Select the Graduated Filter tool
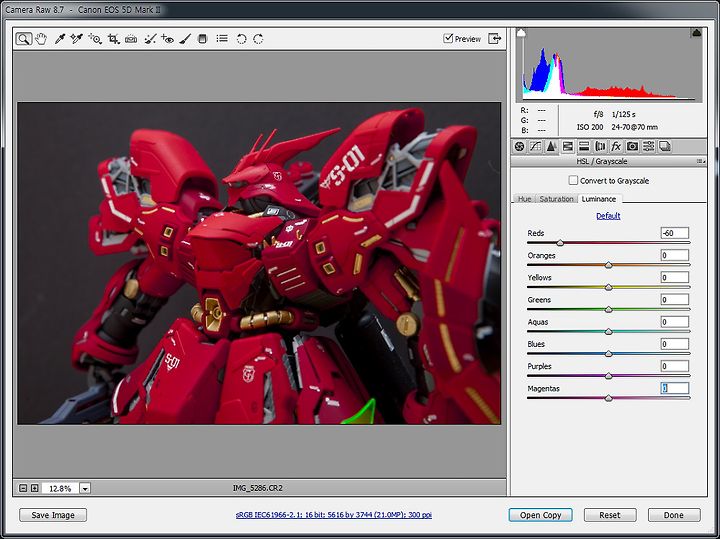Screen dimensions: 720x539 (x=202, y=39)
